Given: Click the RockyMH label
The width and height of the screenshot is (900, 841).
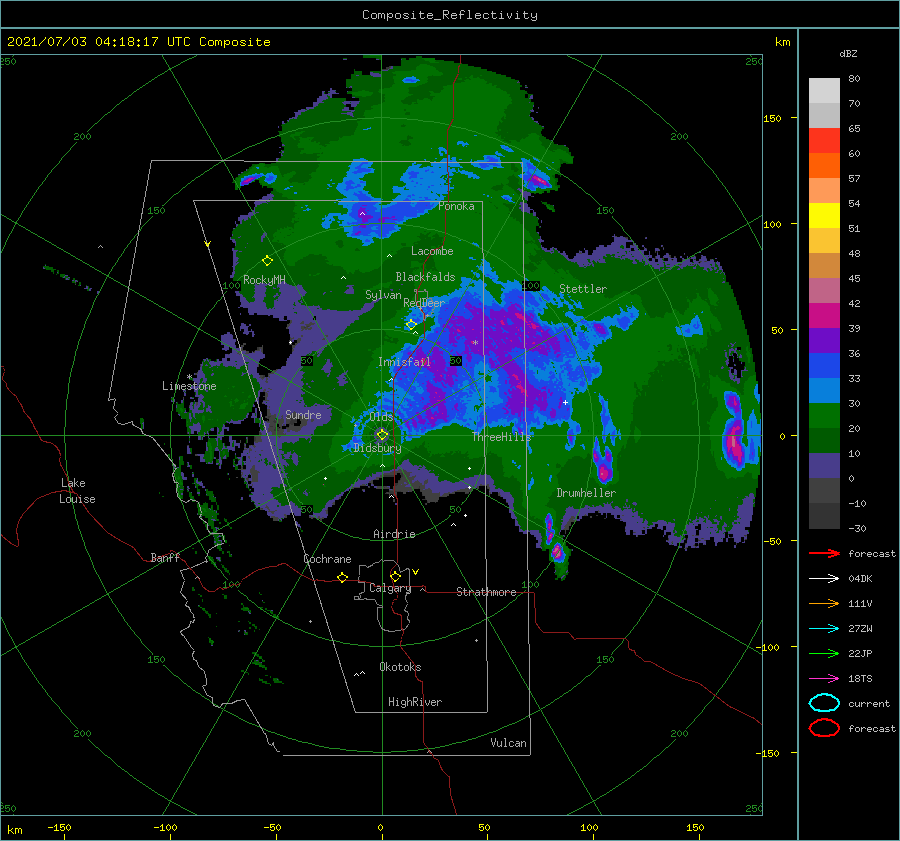Looking at the screenshot, I should click(264, 280).
